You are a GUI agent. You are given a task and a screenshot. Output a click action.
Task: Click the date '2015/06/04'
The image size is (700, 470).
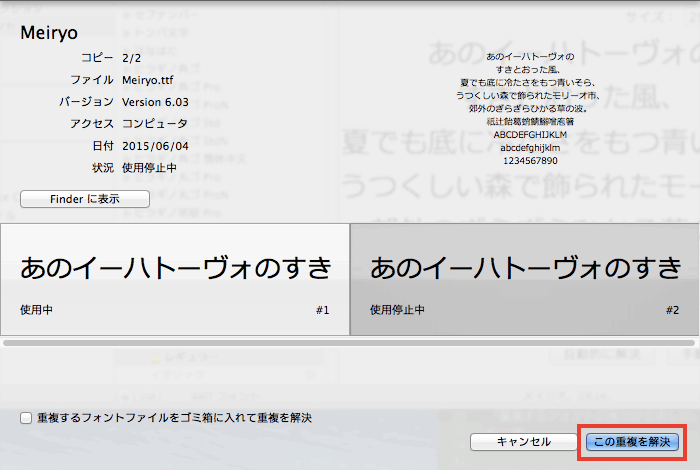click(155, 146)
